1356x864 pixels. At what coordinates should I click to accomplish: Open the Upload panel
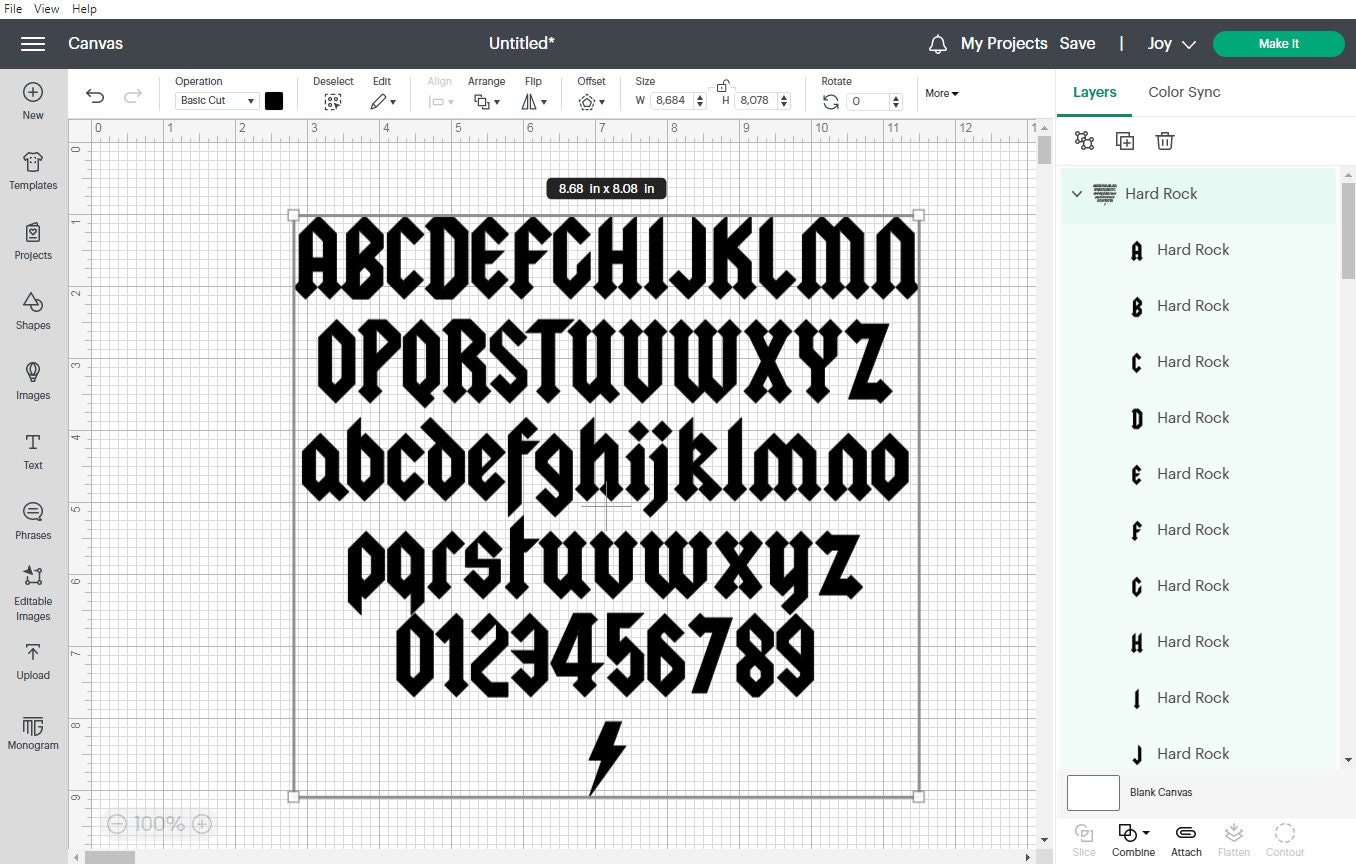coord(32,663)
